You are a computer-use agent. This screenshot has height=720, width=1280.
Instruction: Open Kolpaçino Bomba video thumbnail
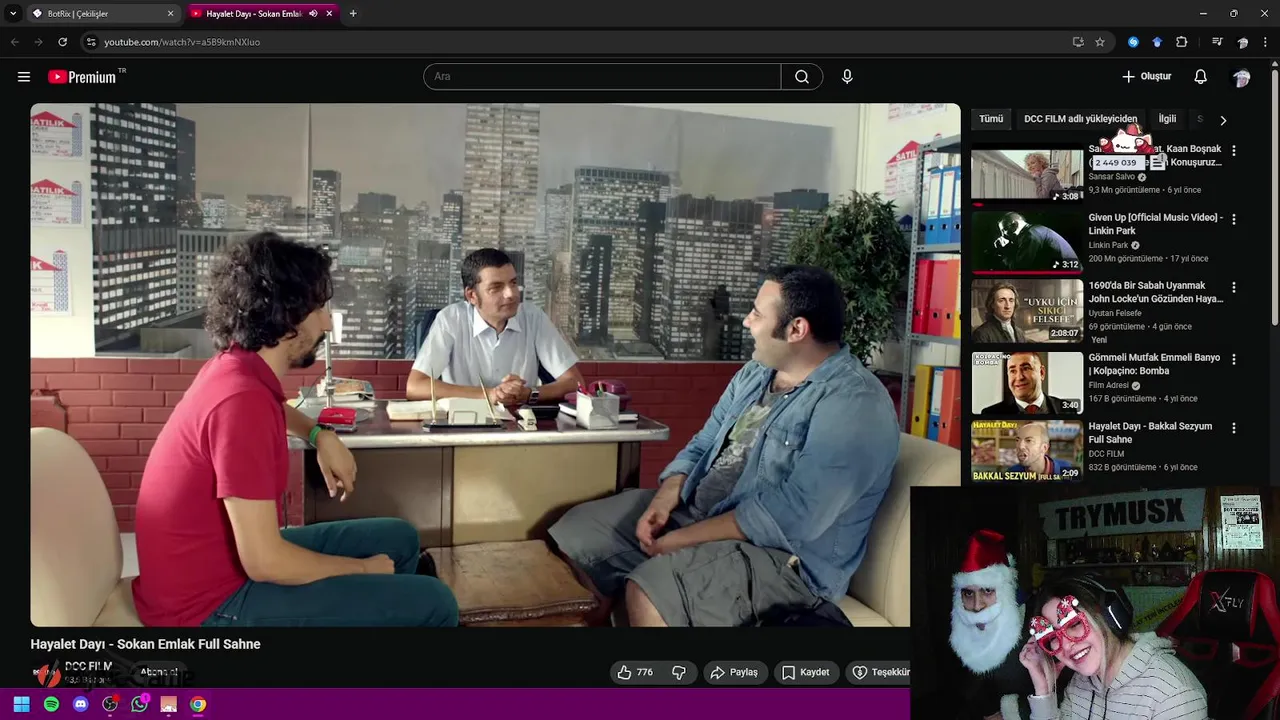click(1027, 383)
